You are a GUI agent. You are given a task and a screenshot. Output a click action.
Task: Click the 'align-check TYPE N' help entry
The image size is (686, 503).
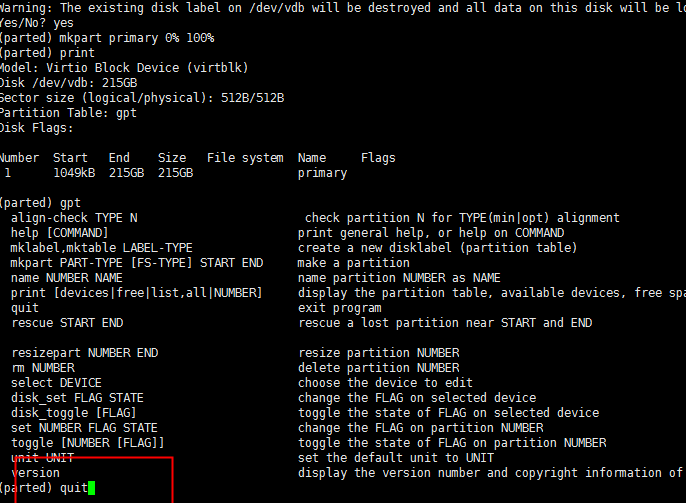tap(74, 218)
